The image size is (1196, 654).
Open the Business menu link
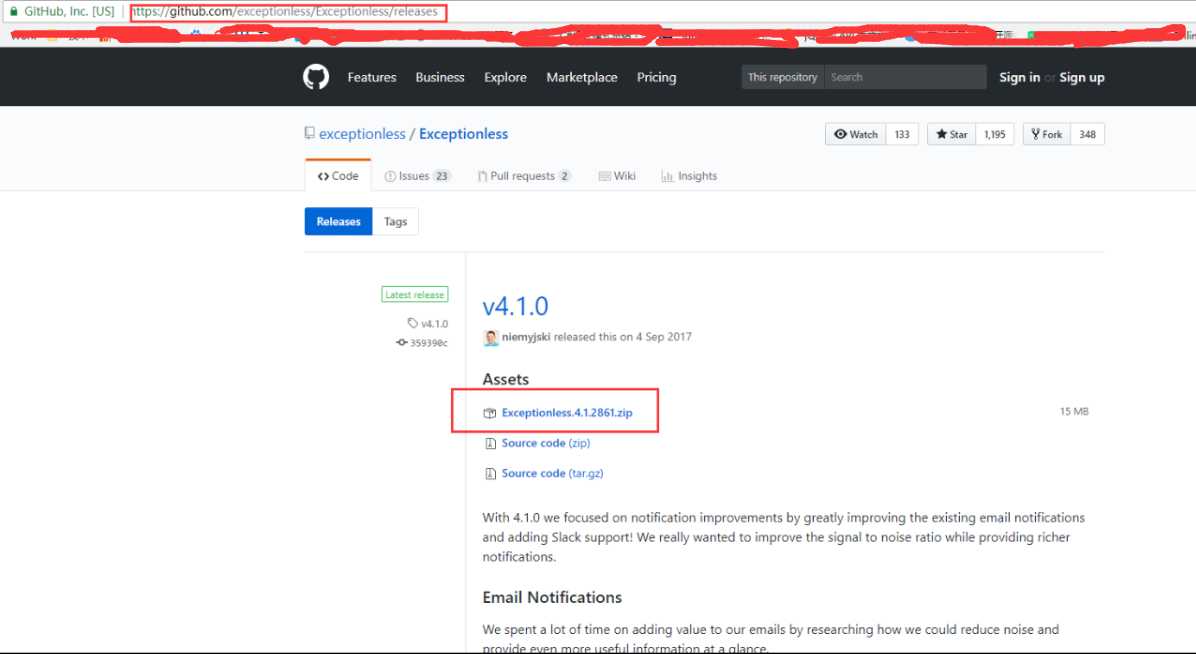coord(439,77)
